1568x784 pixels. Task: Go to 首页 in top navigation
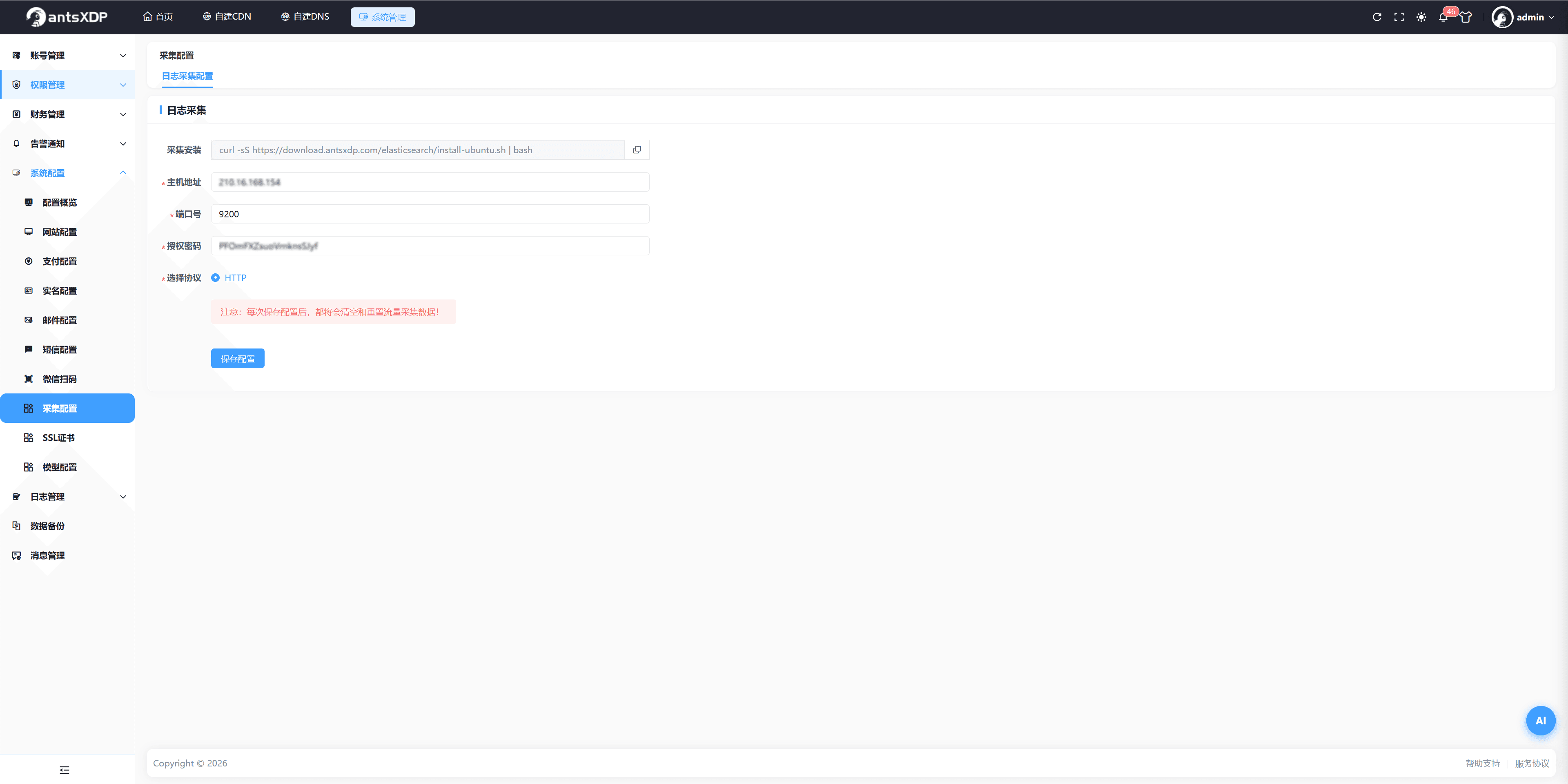pyautogui.click(x=158, y=17)
